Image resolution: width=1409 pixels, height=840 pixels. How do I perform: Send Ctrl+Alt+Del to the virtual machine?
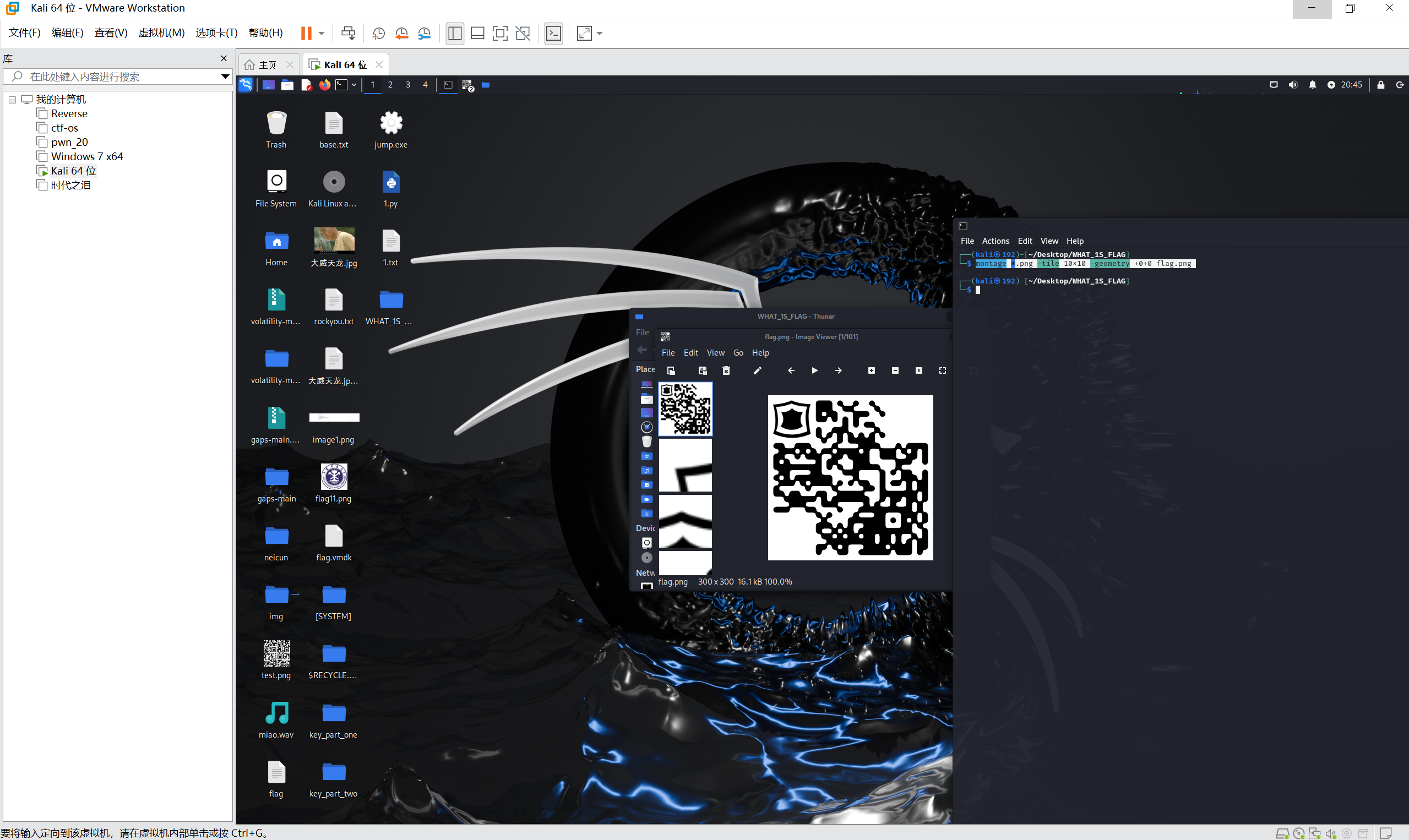348,33
